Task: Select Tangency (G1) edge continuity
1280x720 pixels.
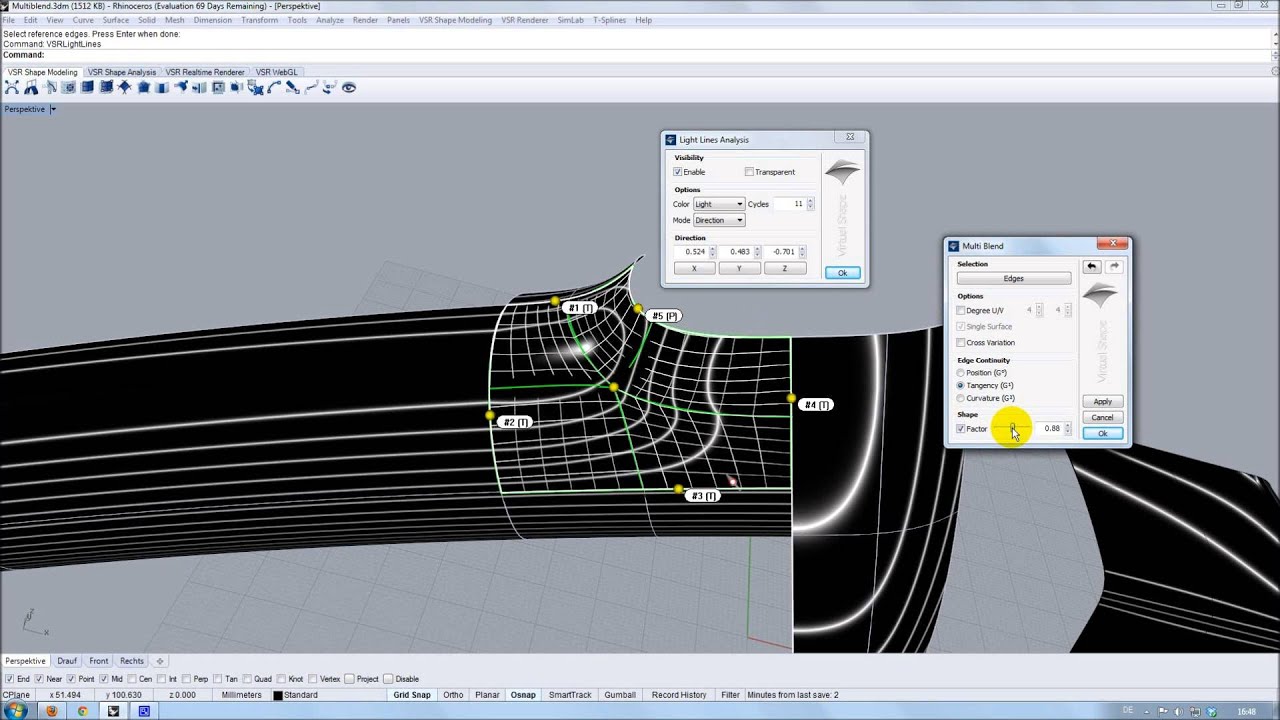Action: pyautogui.click(x=961, y=385)
